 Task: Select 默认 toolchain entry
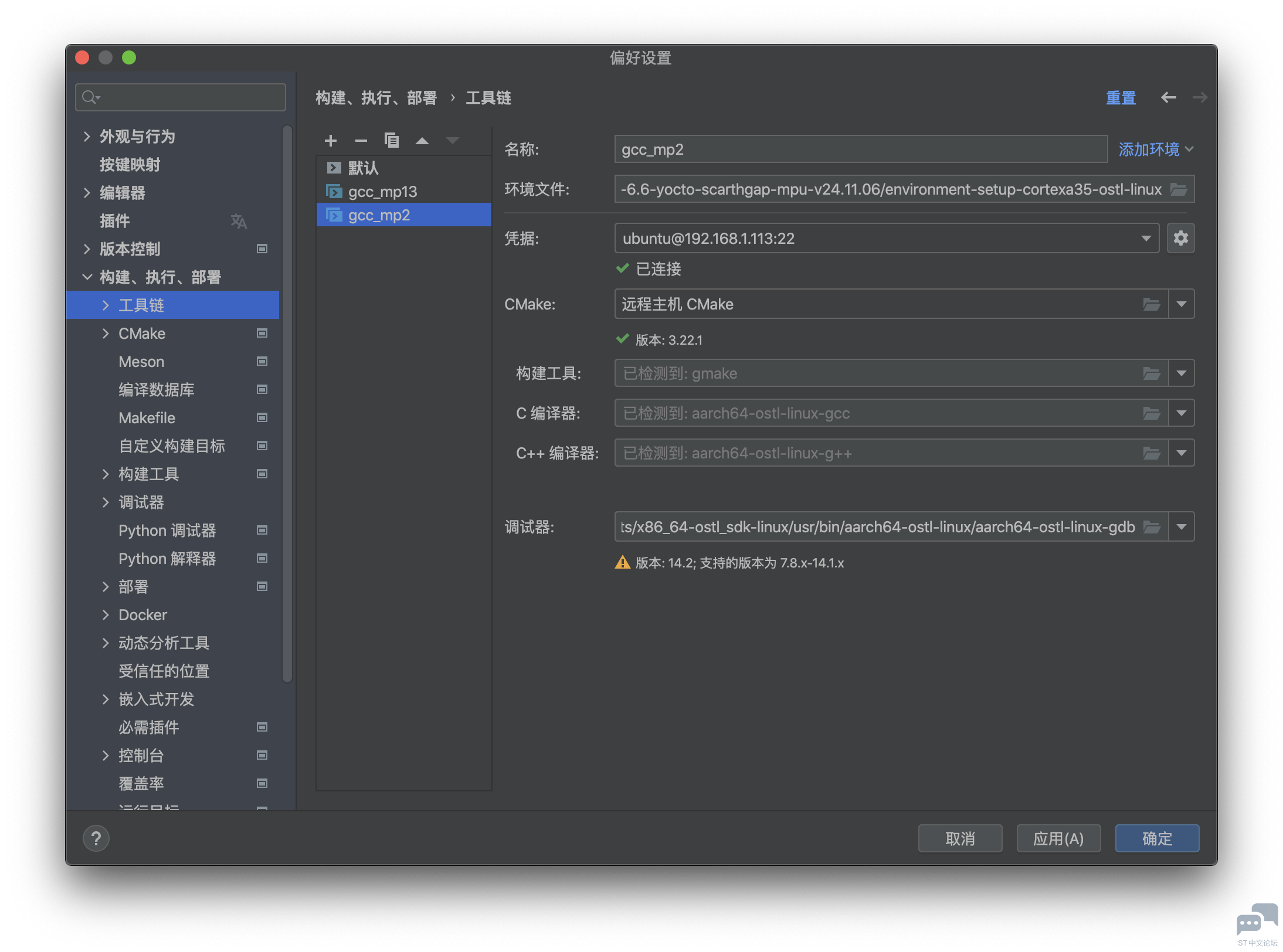pyautogui.click(x=404, y=168)
